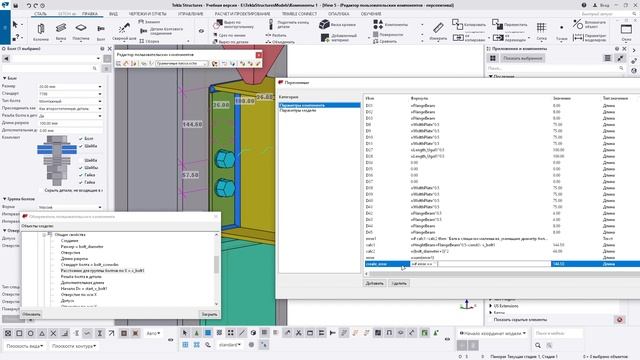Click the formula field of create_error row

point(480,264)
